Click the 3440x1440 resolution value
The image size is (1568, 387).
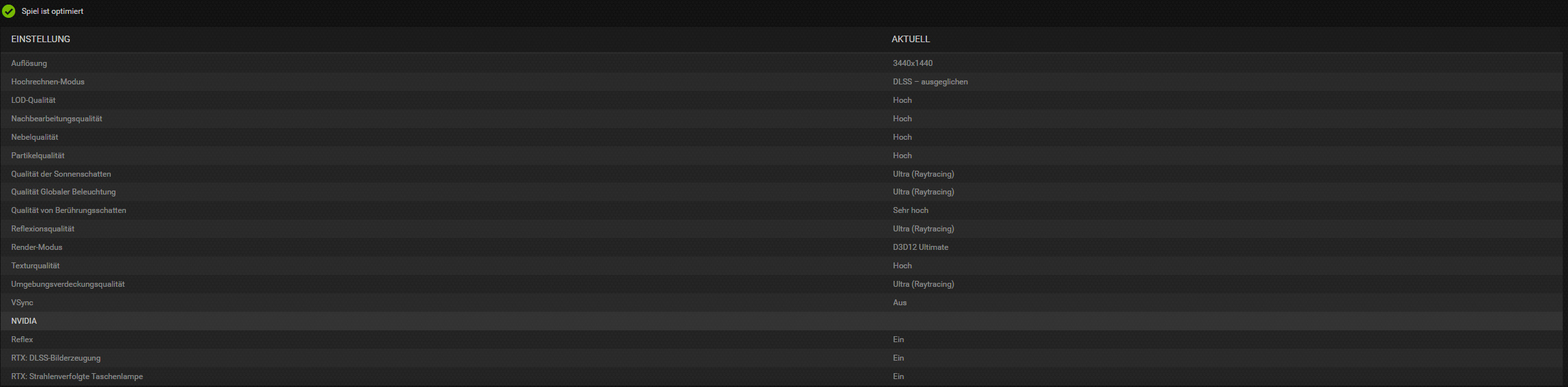click(x=913, y=63)
